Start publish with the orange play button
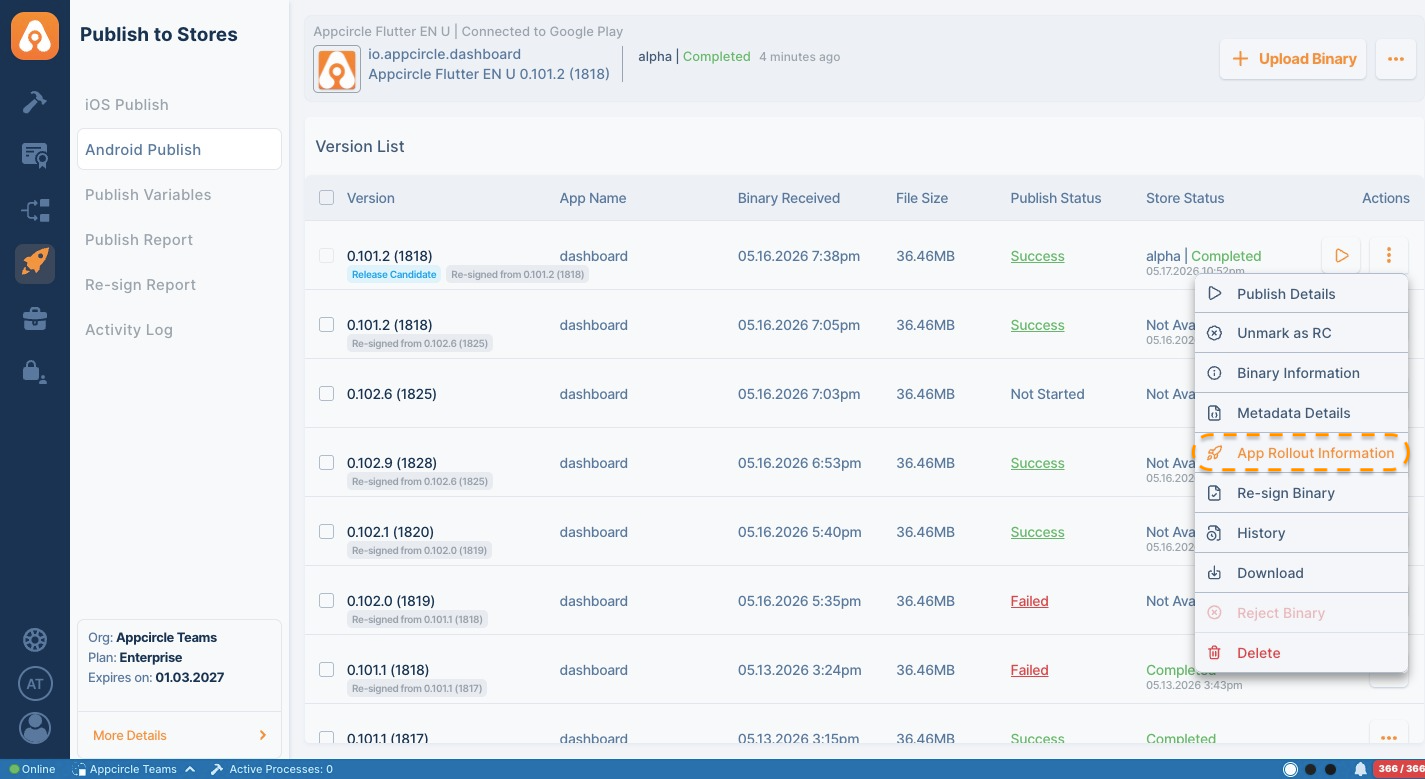 (x=1341, y=256)
